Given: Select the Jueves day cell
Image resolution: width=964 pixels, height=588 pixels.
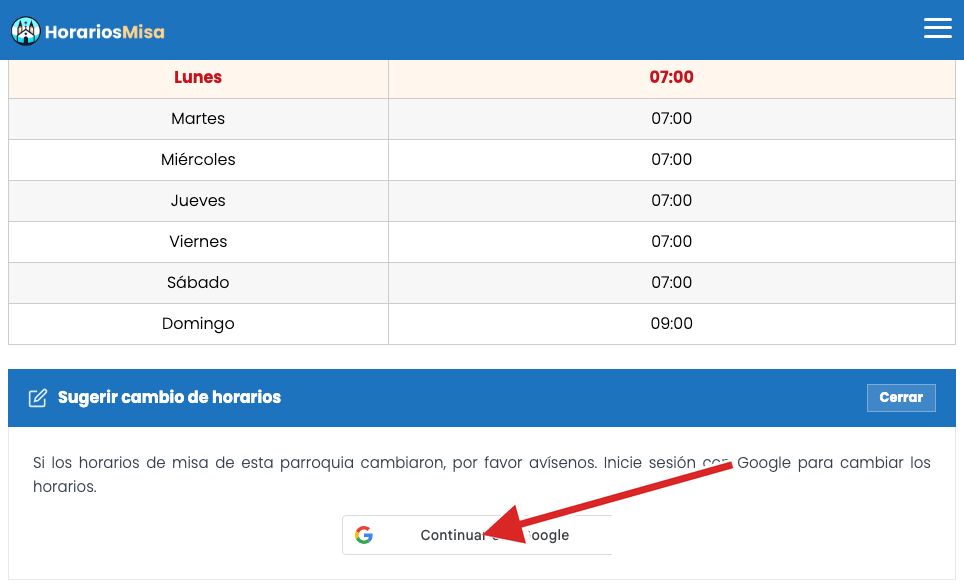Looking at the screenshot, I should pos(198,201).
